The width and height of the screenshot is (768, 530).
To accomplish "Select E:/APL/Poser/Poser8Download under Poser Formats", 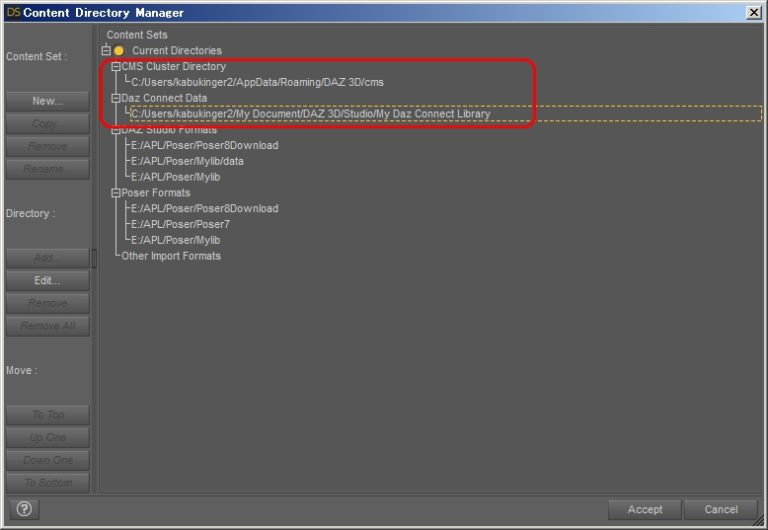I will coord(204,209).
